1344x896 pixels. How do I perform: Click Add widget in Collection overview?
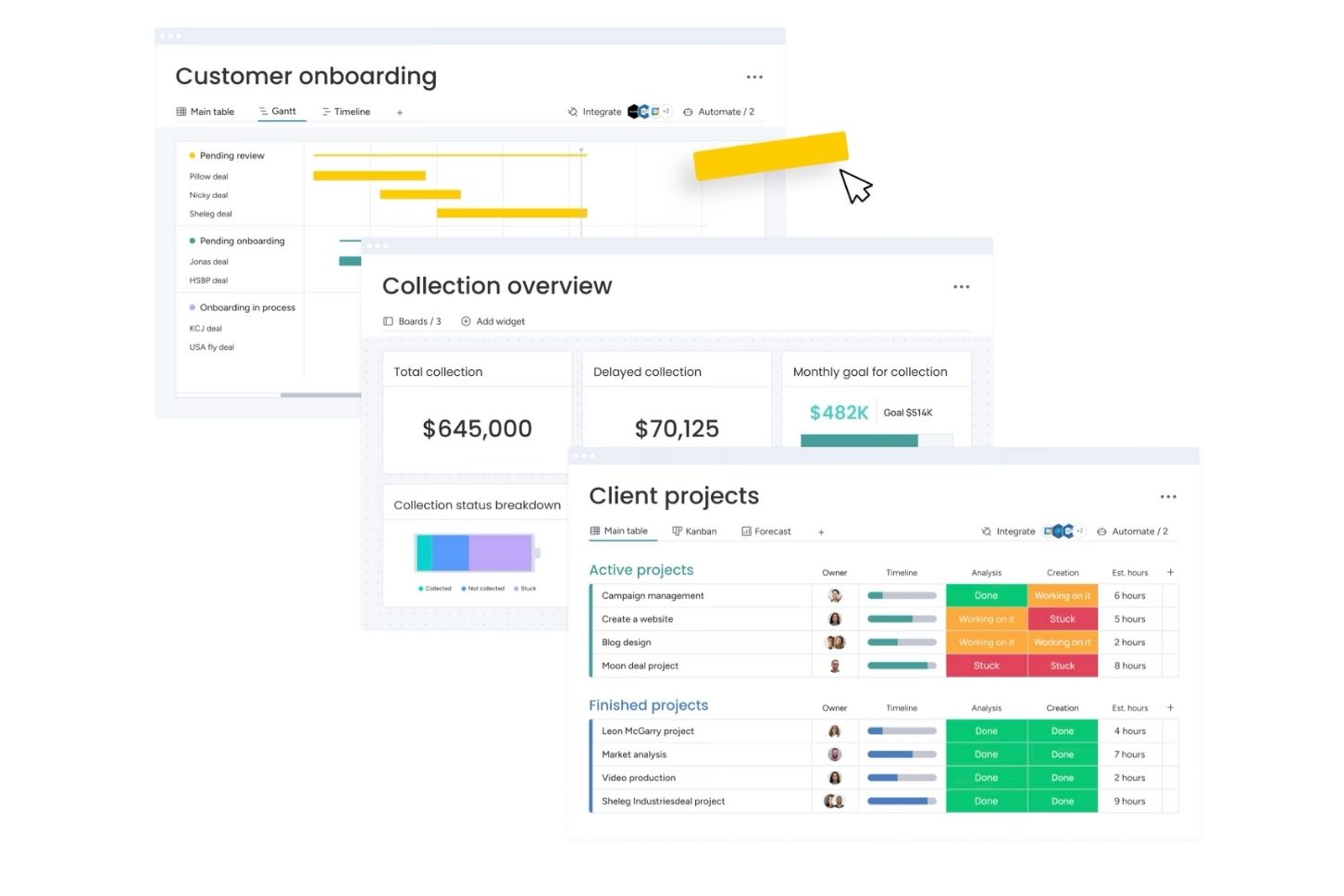tap(492, 322)
